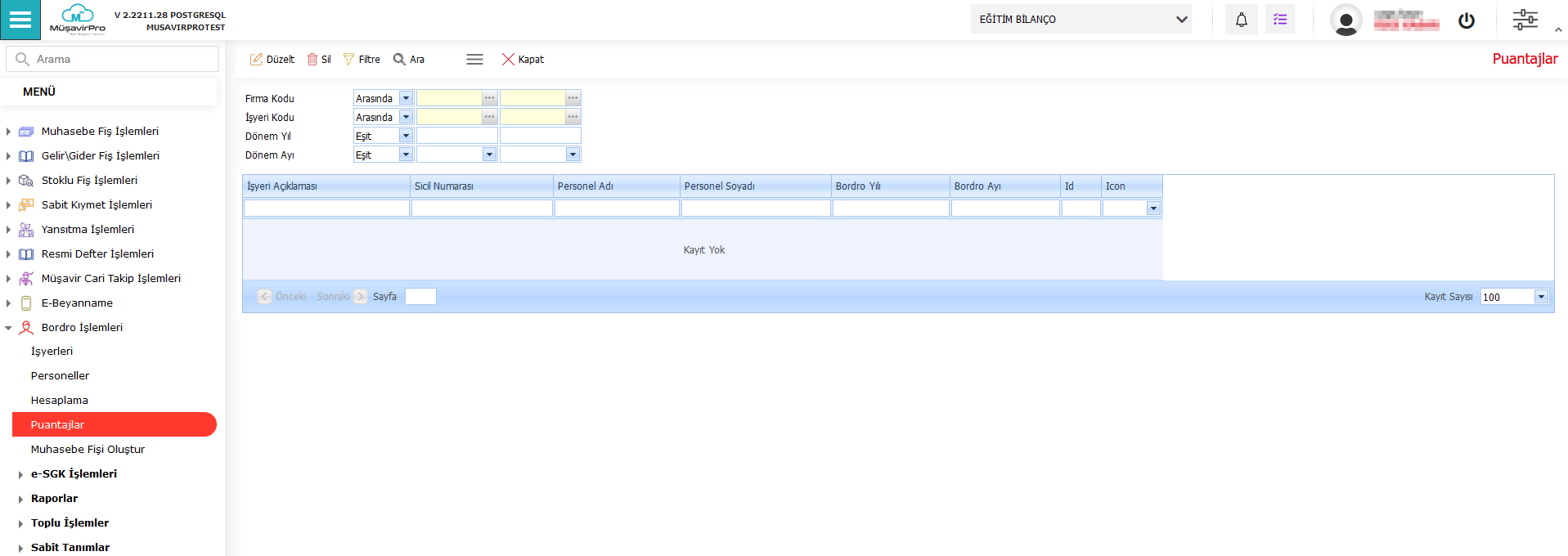The image size is (1568, 556).
Task: Expand Muhasebe Fiş İşlemleri menu
Action: pos(8,131)
